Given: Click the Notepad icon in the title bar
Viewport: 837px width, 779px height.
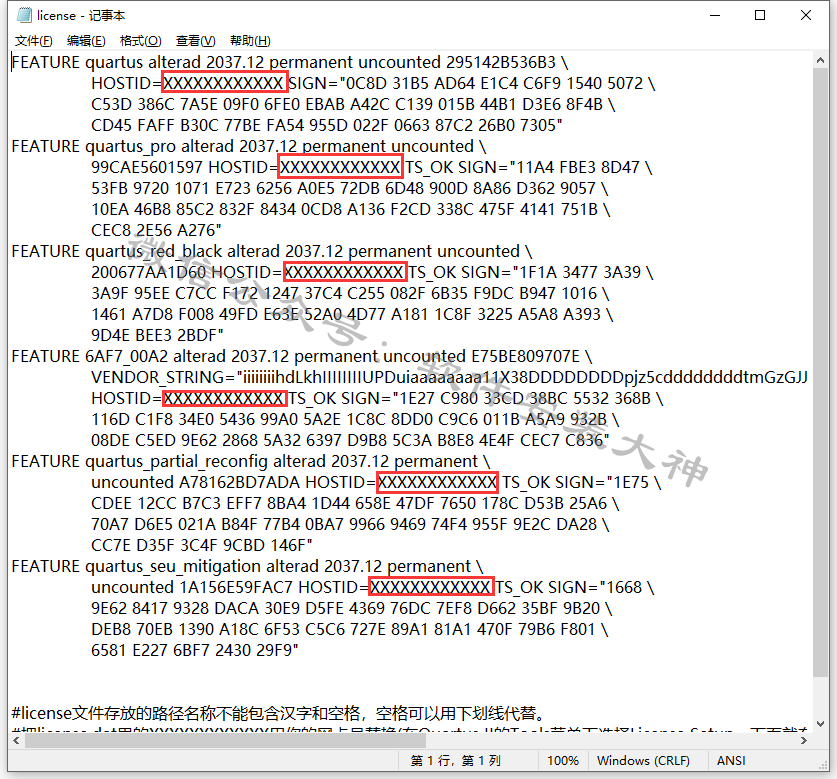Looking at the screenshot, I should pyautogui.click(x=24, y=15).
